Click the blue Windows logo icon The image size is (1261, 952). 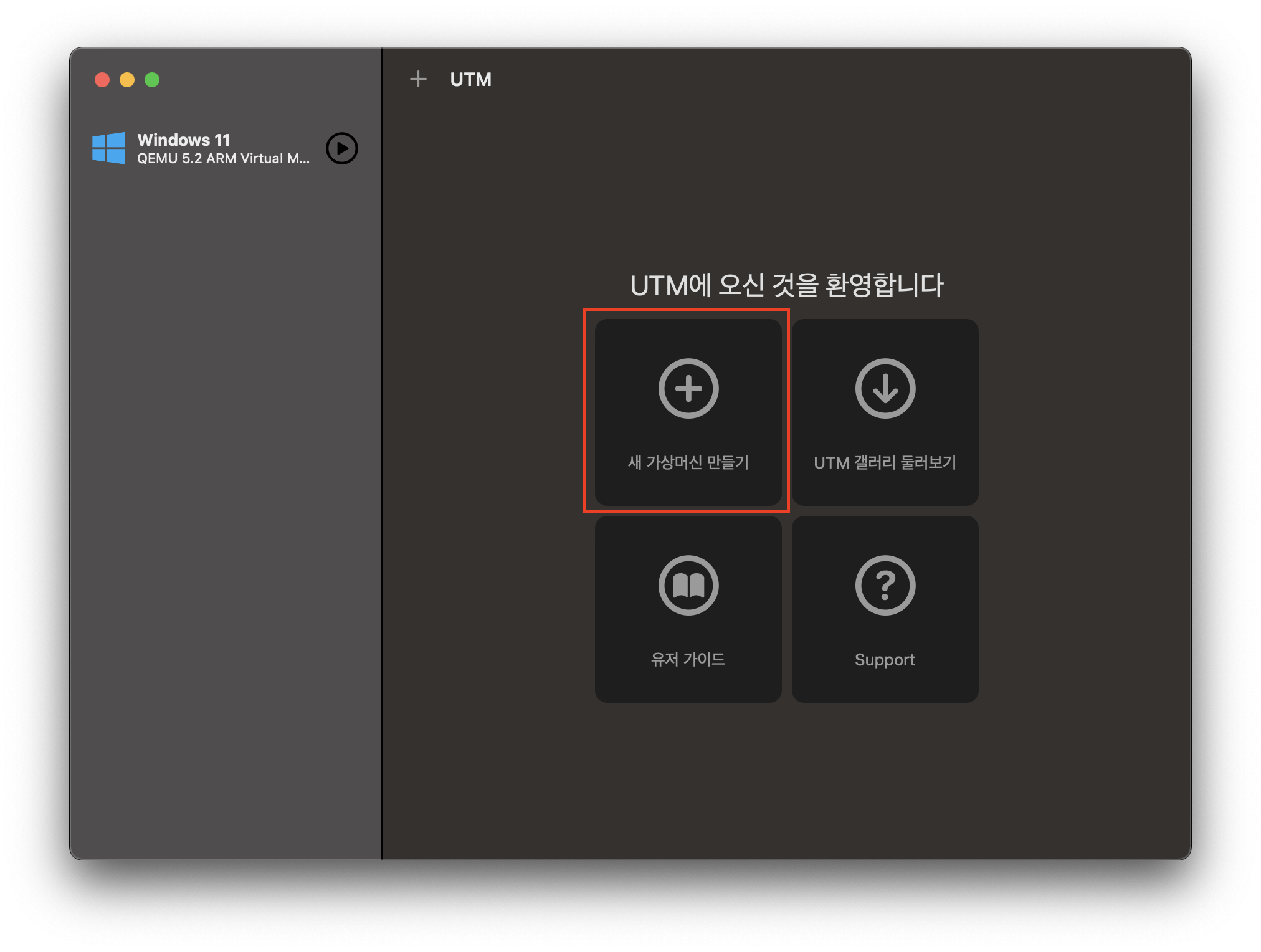tap(108, 148)
